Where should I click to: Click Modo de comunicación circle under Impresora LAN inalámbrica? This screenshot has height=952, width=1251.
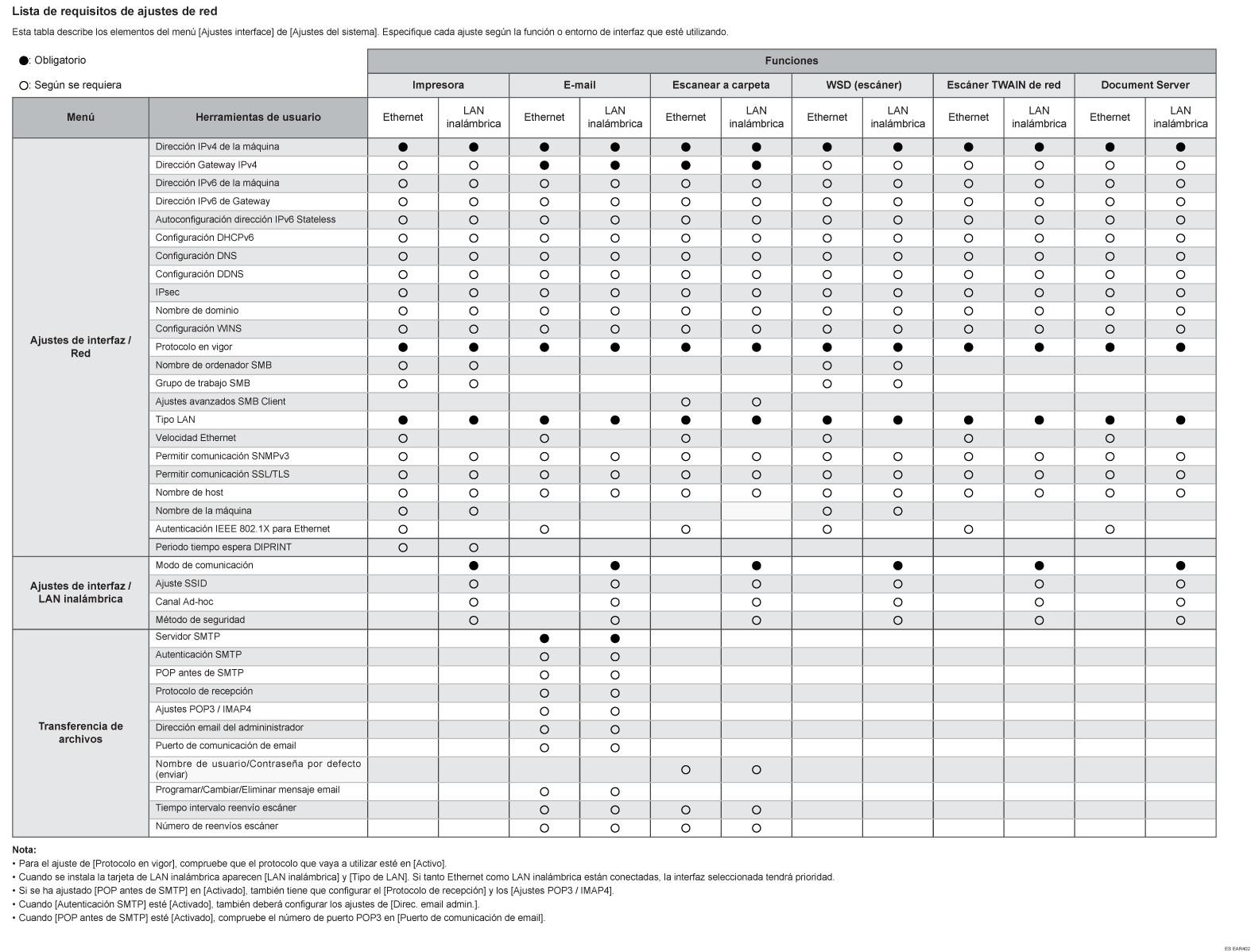coord(474,566)
